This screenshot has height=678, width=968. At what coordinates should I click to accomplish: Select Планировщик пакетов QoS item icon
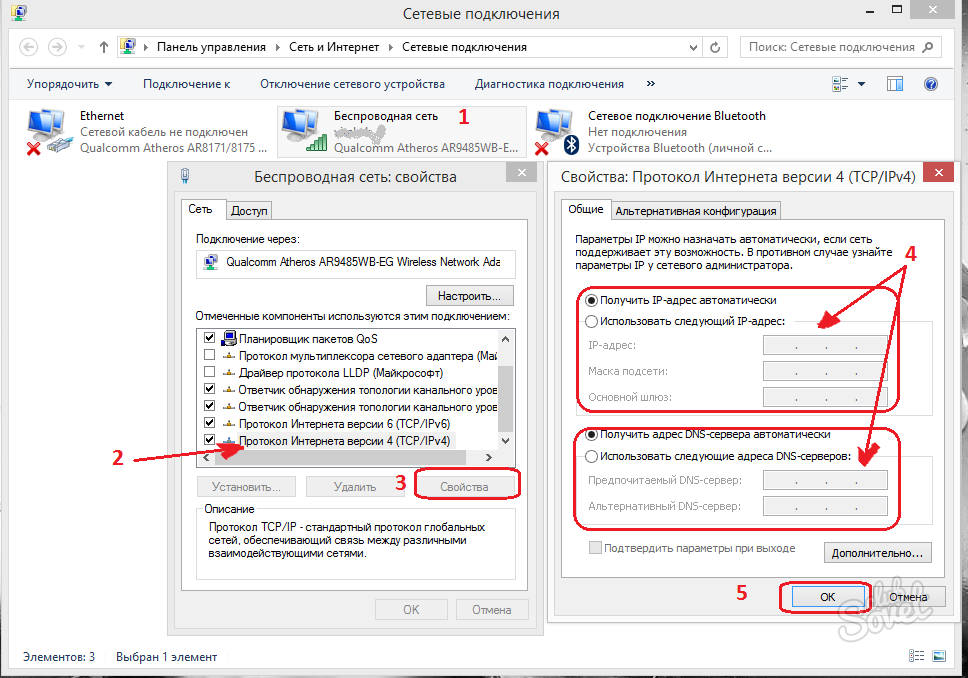(229, 338)
